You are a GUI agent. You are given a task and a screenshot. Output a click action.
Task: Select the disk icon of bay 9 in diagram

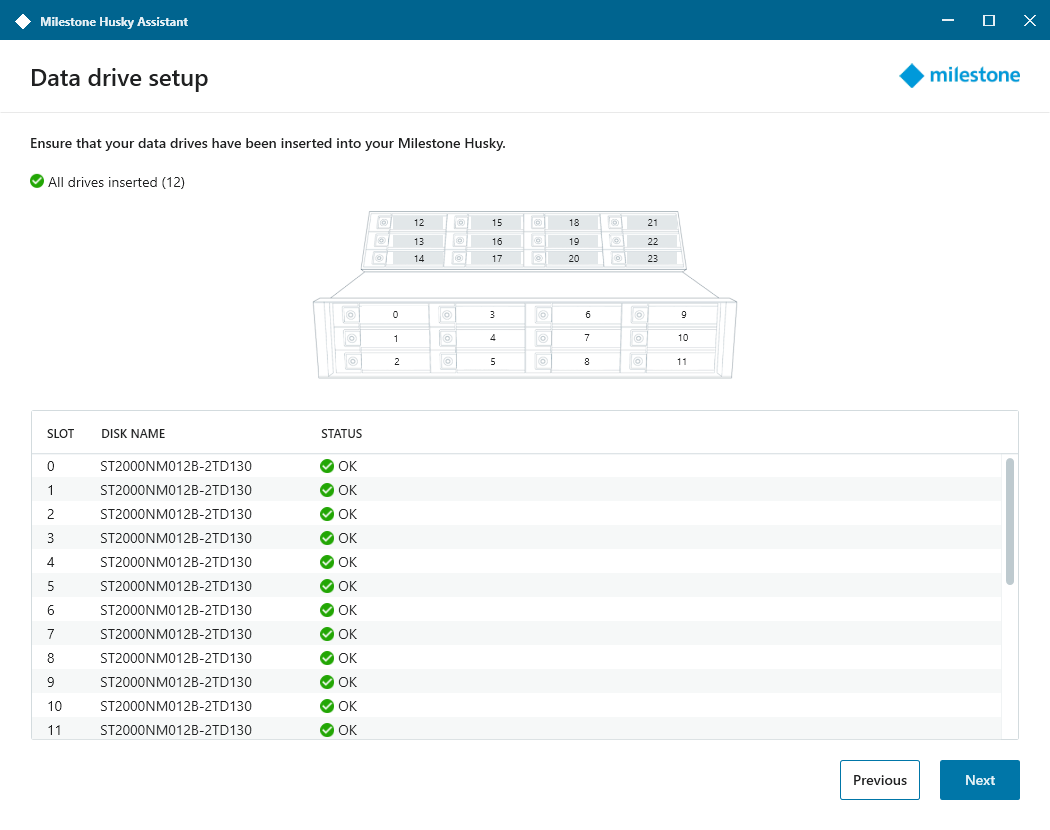coord(640,315)
